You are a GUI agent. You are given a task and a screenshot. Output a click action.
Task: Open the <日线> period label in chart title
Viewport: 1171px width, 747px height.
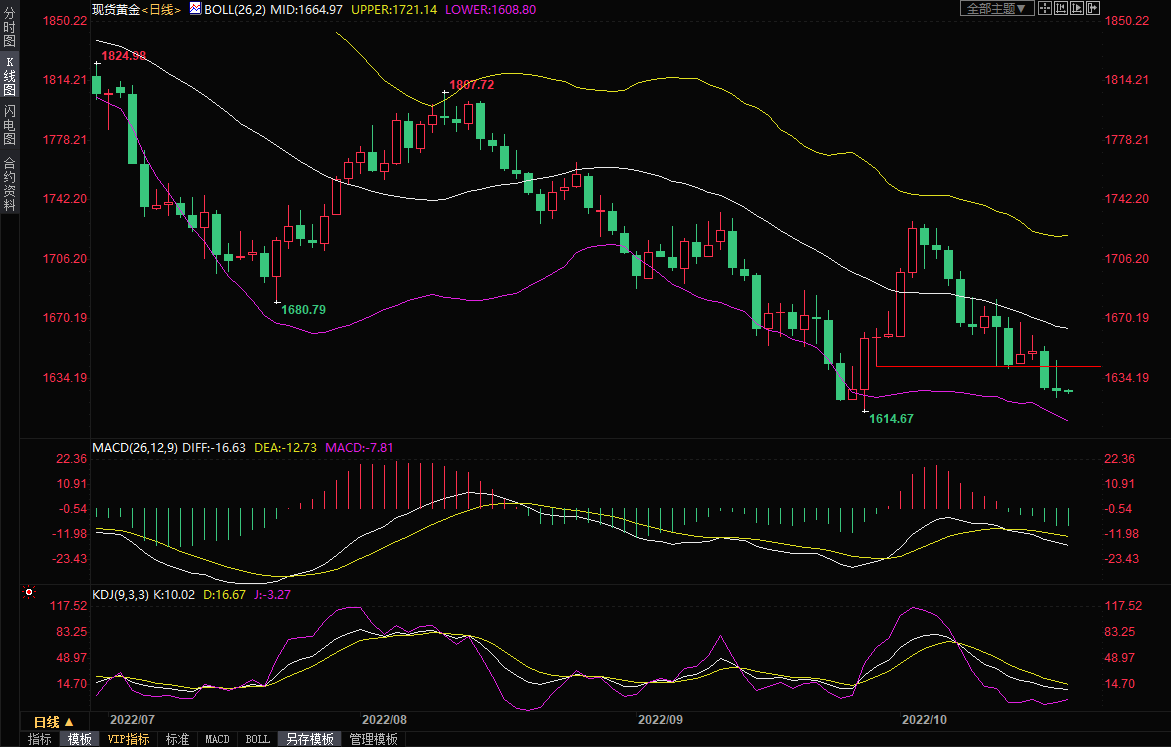(162, 9)
